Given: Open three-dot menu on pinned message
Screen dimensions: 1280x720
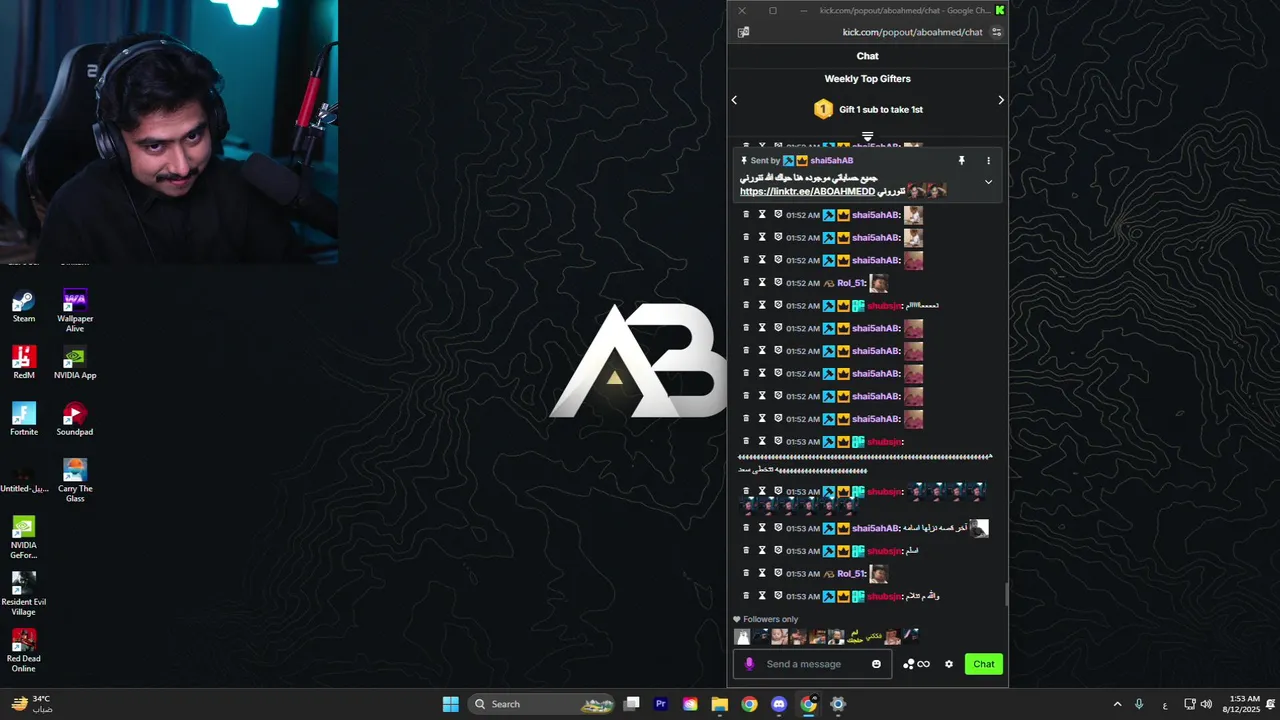Looking at the screenshot, I should (988, 160).
